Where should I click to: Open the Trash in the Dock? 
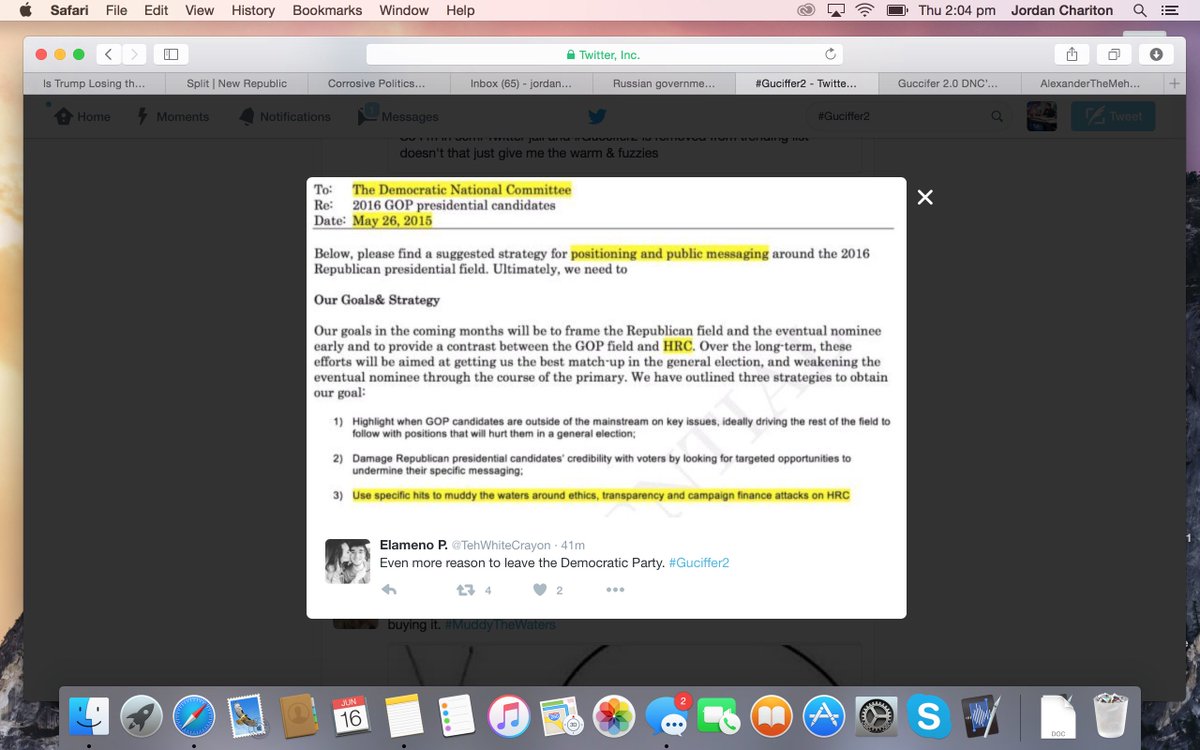click(x=1110, y=716)
